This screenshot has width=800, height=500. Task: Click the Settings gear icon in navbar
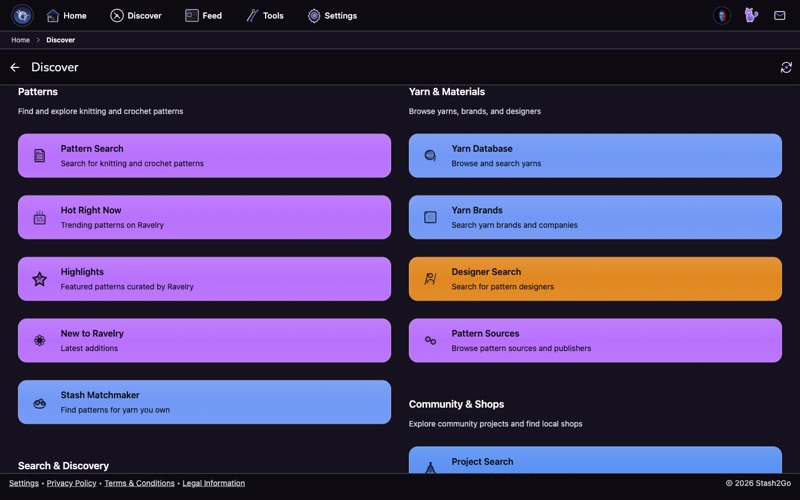314,16
